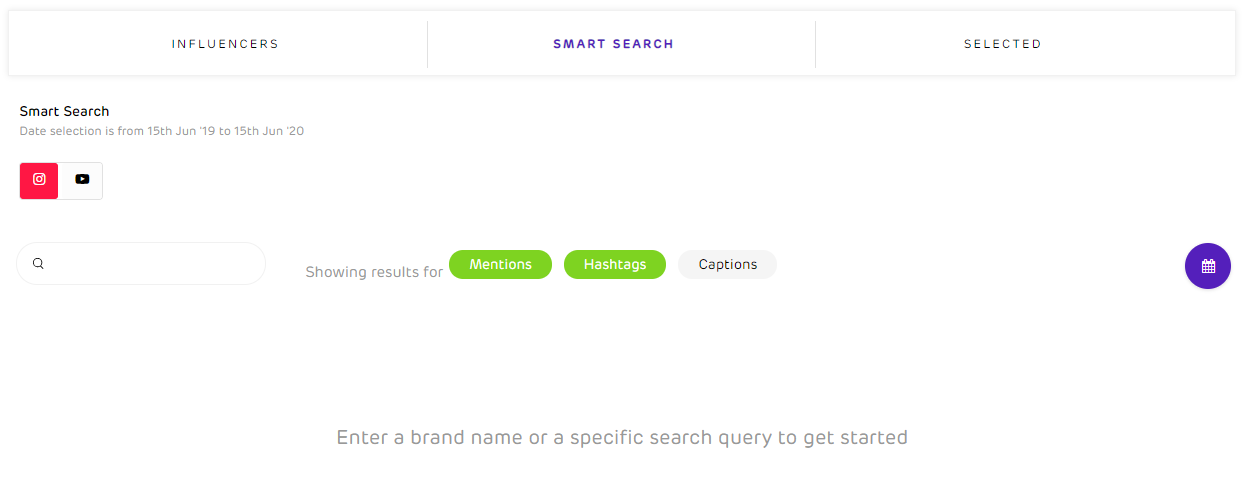Open the Influencers tab
Image resolution: width=1247 pixels, height=481 pixels.
point(225,44)
